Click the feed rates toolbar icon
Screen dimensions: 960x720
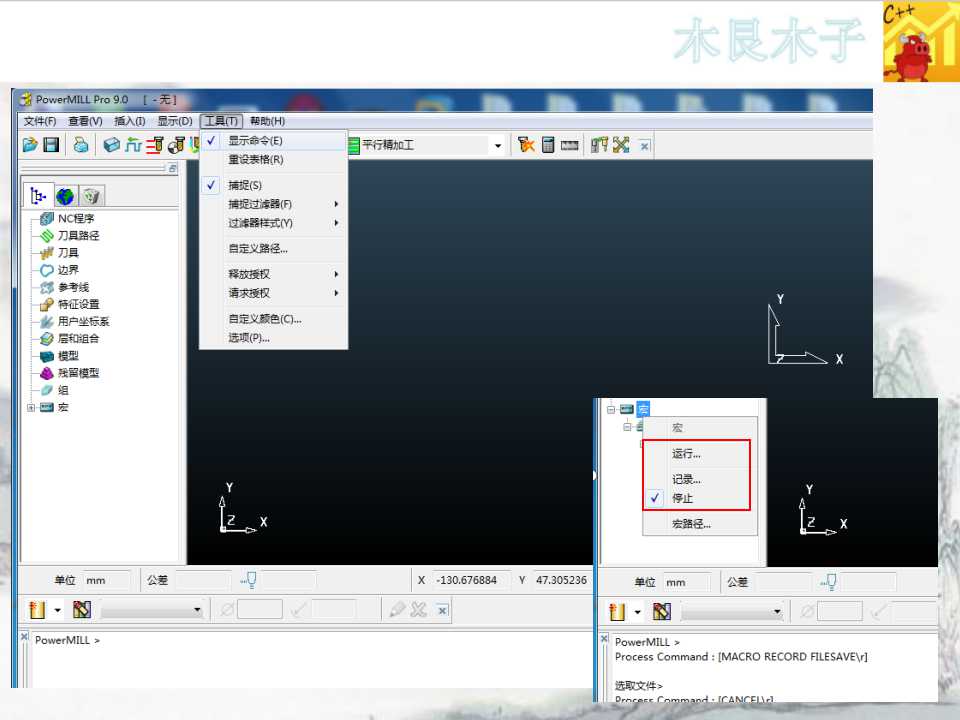(x=133, y=145)
